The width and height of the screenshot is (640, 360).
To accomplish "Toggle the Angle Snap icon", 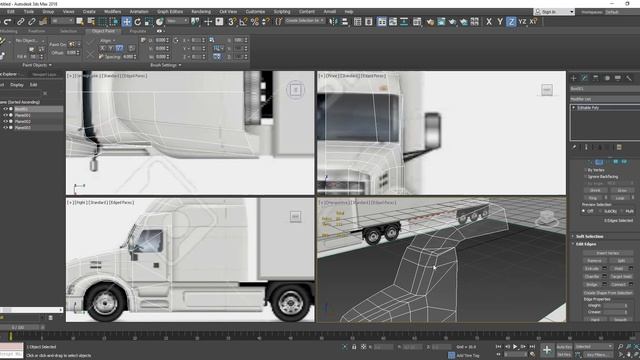I will pos(243,22).
